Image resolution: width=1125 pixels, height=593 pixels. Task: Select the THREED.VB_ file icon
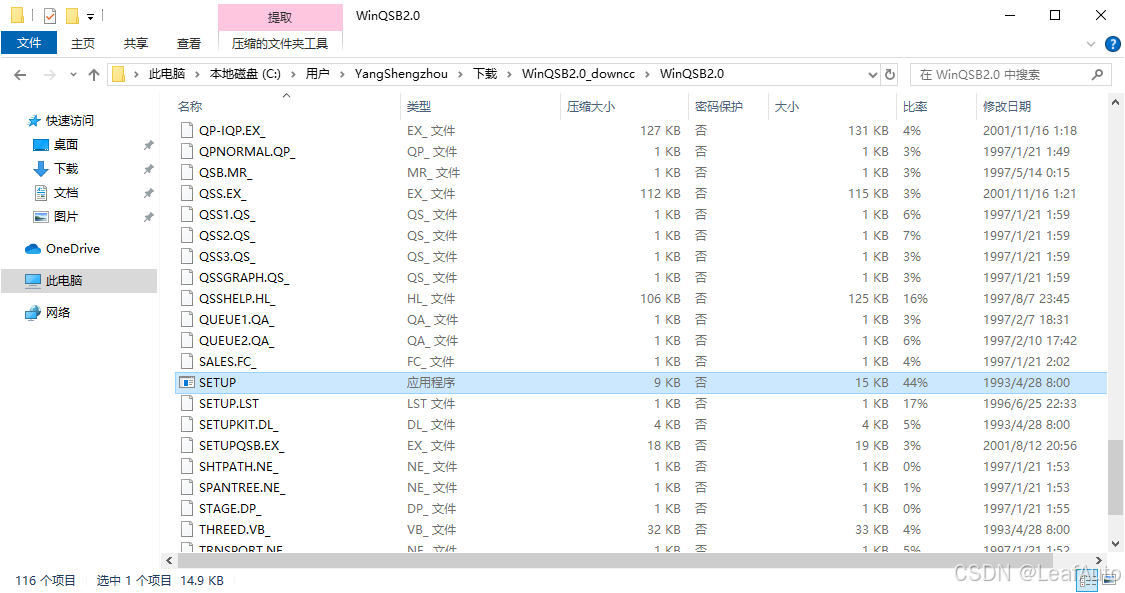click(x=187, y=529)
